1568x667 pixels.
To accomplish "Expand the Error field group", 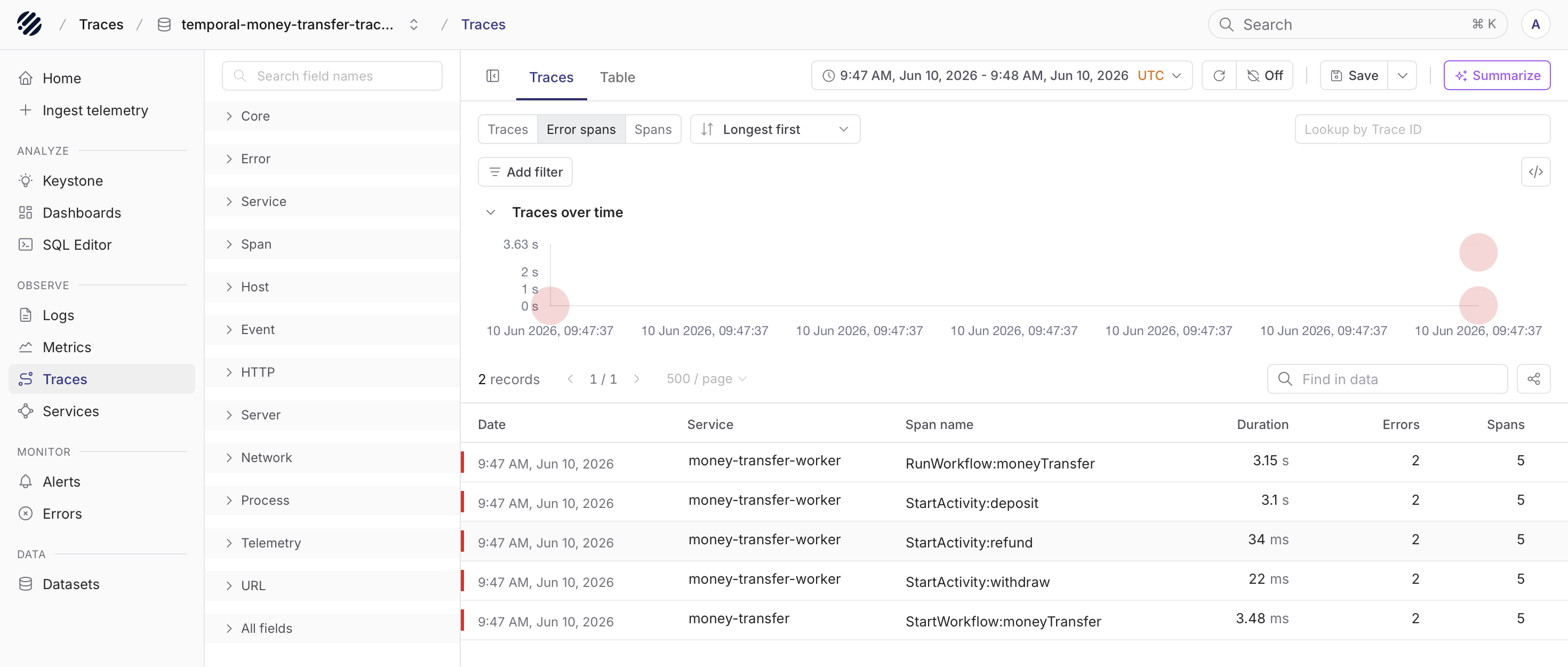I will pos(332,158).
